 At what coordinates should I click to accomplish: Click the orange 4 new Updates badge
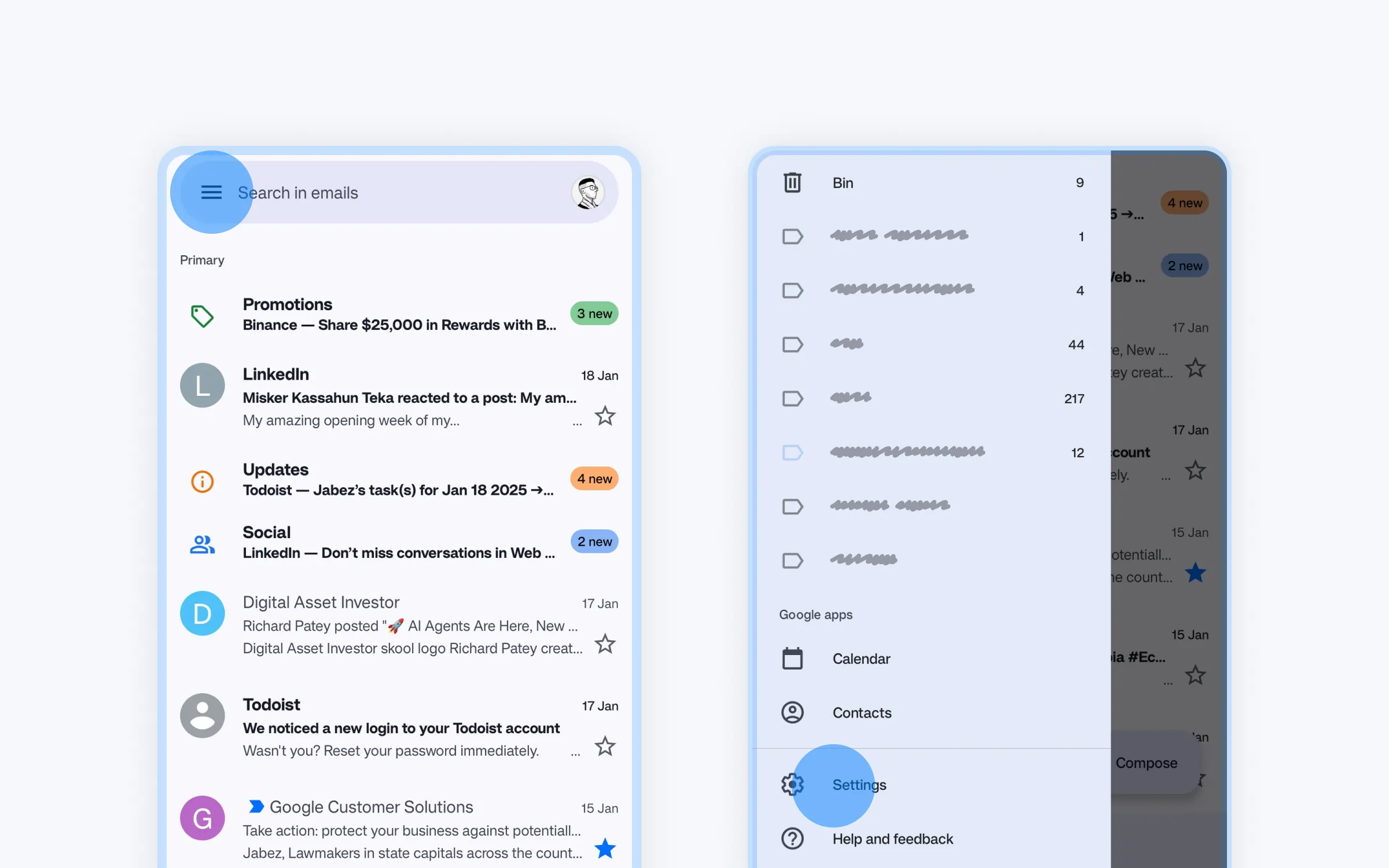point(594,479)
